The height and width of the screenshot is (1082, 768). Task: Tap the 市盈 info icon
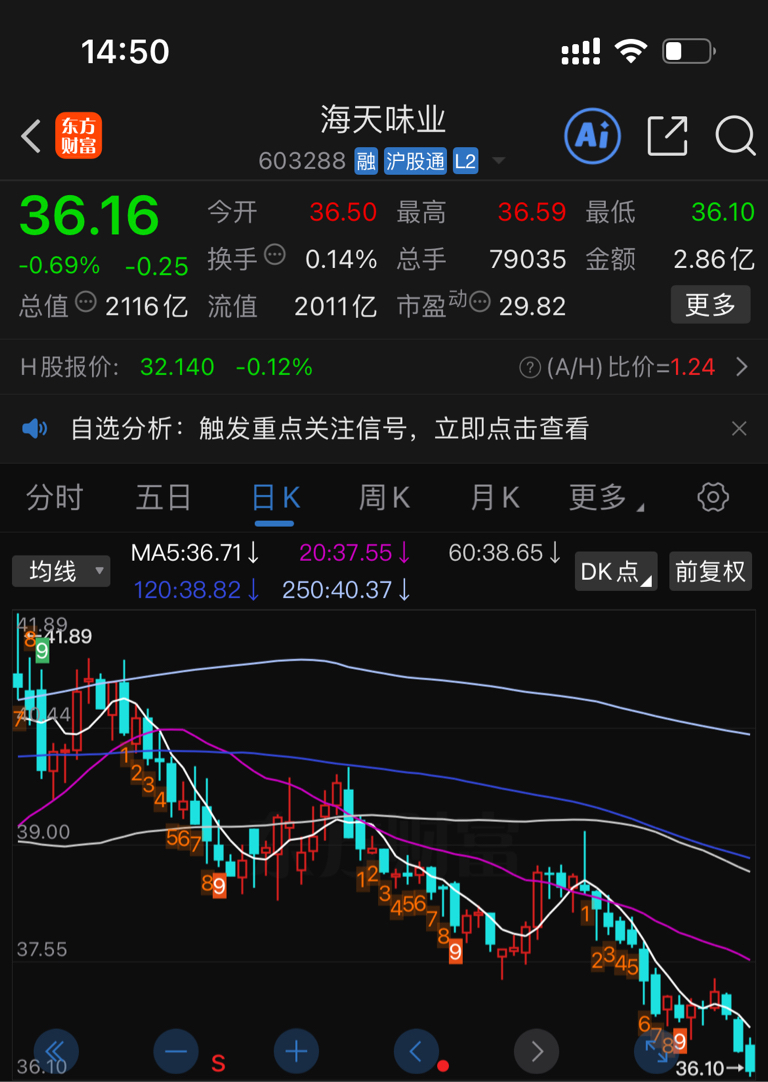[x=480, y=302]
